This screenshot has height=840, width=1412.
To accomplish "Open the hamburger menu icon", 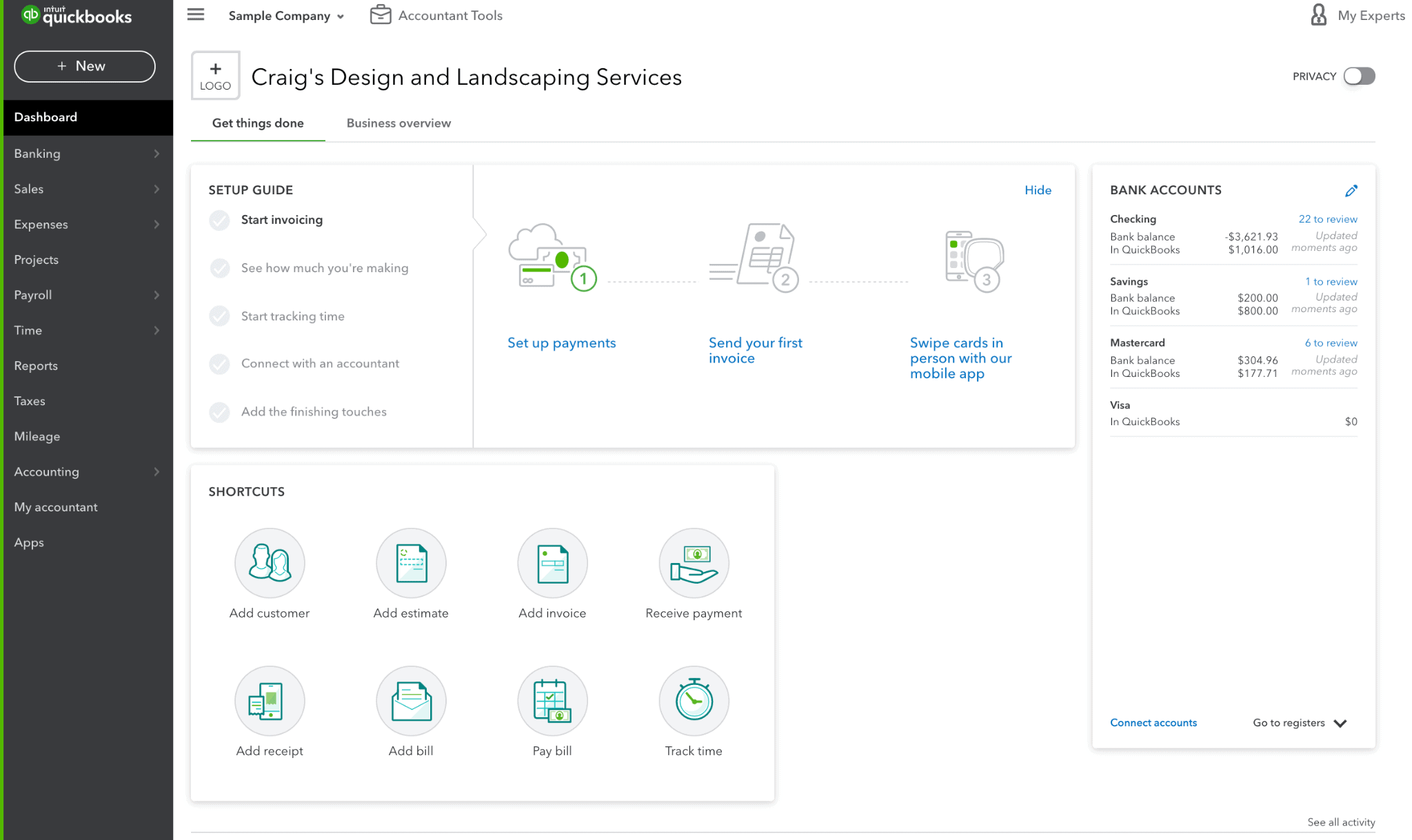I will [x=196, y=14].
